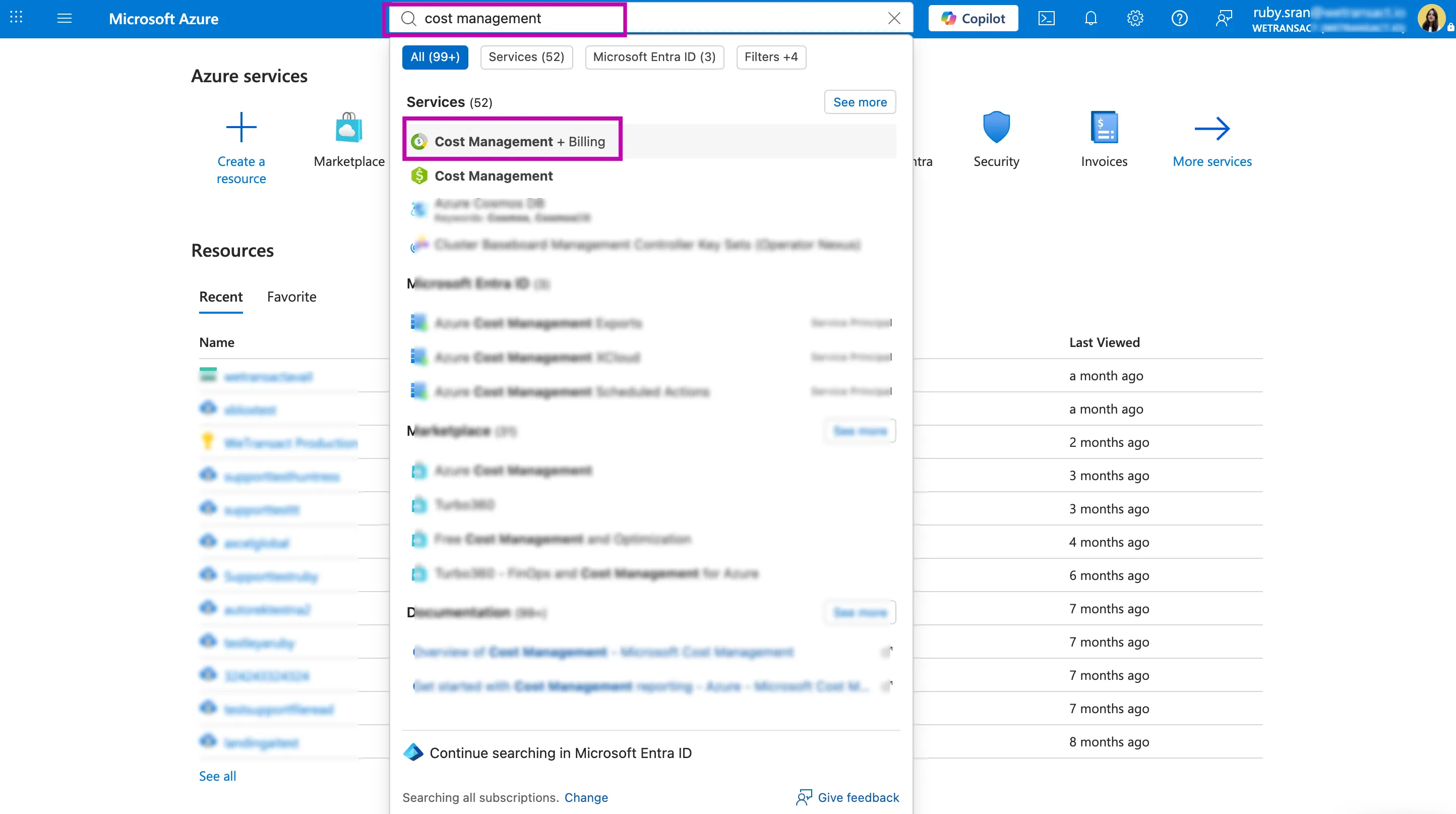Select the Microsoft Entra ID (3) filter pill
Viewport: 1456px width, 814px height.
[x=654, y=57]
